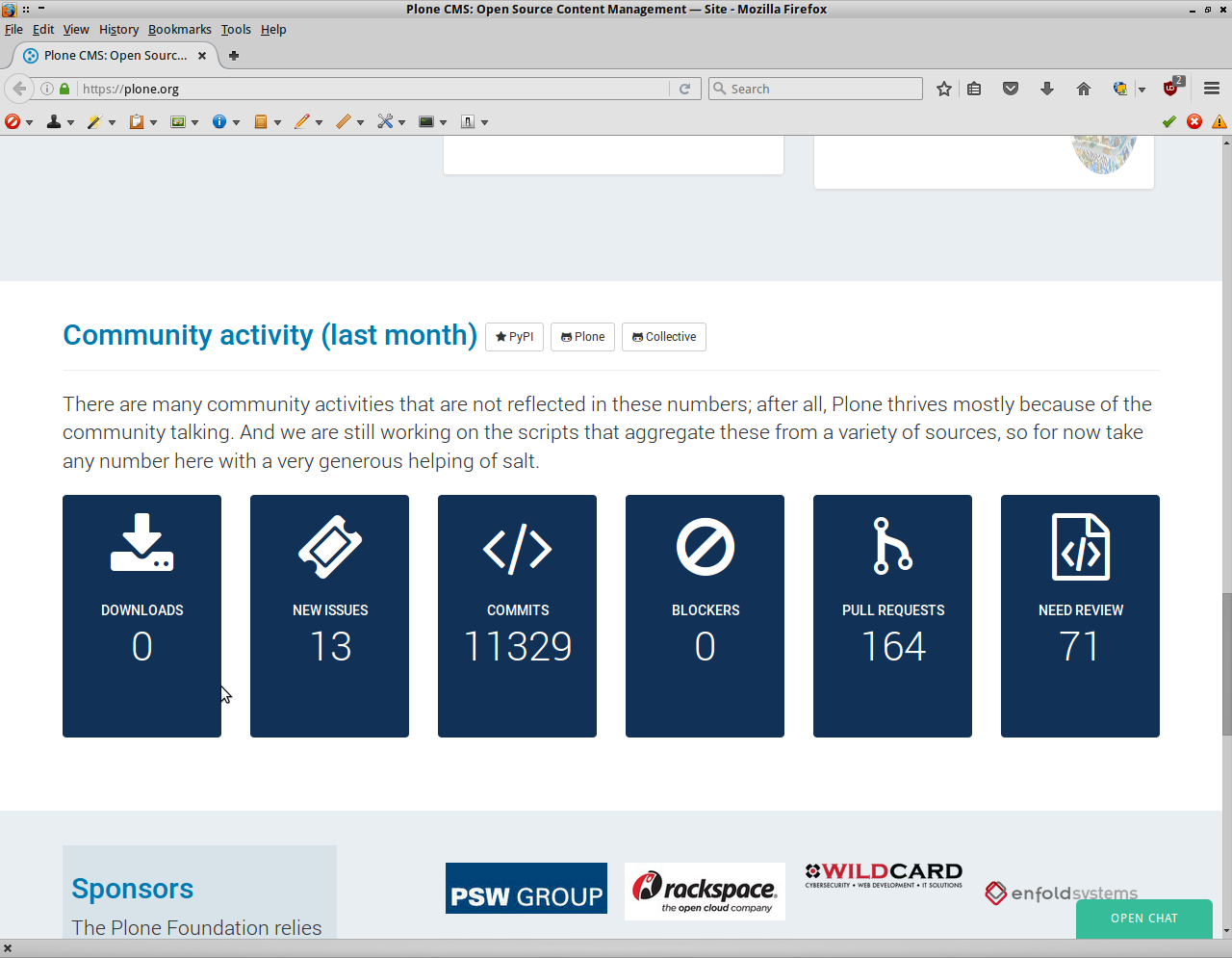Expand the Miscellaneous orange box dropdown
Screen dimensions: 1232x958
click(277, 122)
